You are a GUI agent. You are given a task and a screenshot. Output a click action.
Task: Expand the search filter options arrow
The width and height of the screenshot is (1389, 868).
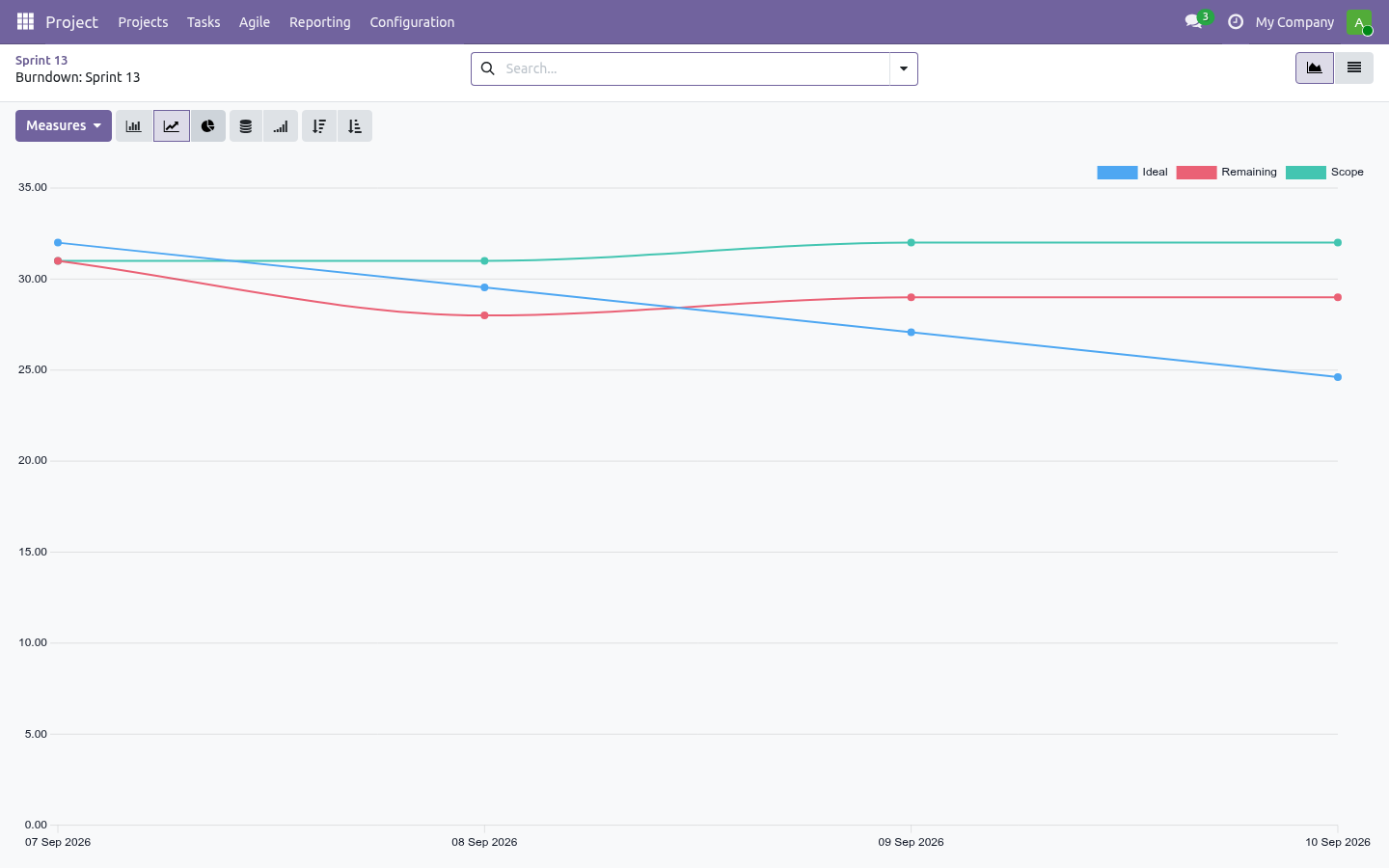pos(904,68)
